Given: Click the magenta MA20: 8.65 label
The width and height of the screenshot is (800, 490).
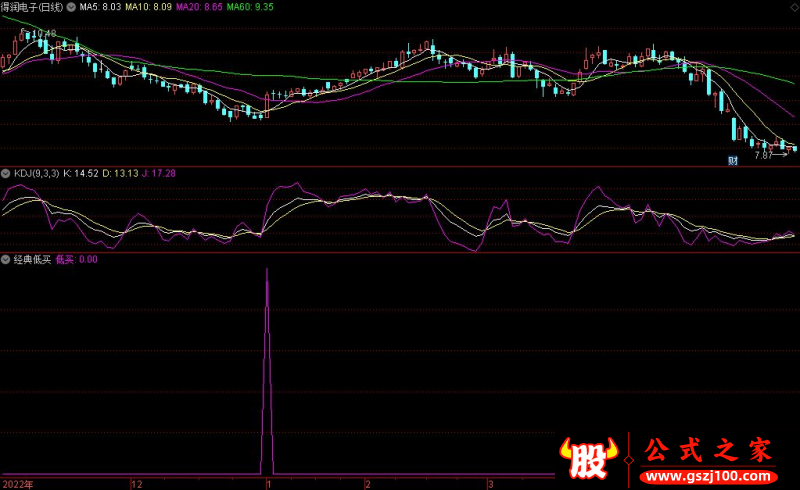Looking at the screenshot, I should click(x=197, y=6).
